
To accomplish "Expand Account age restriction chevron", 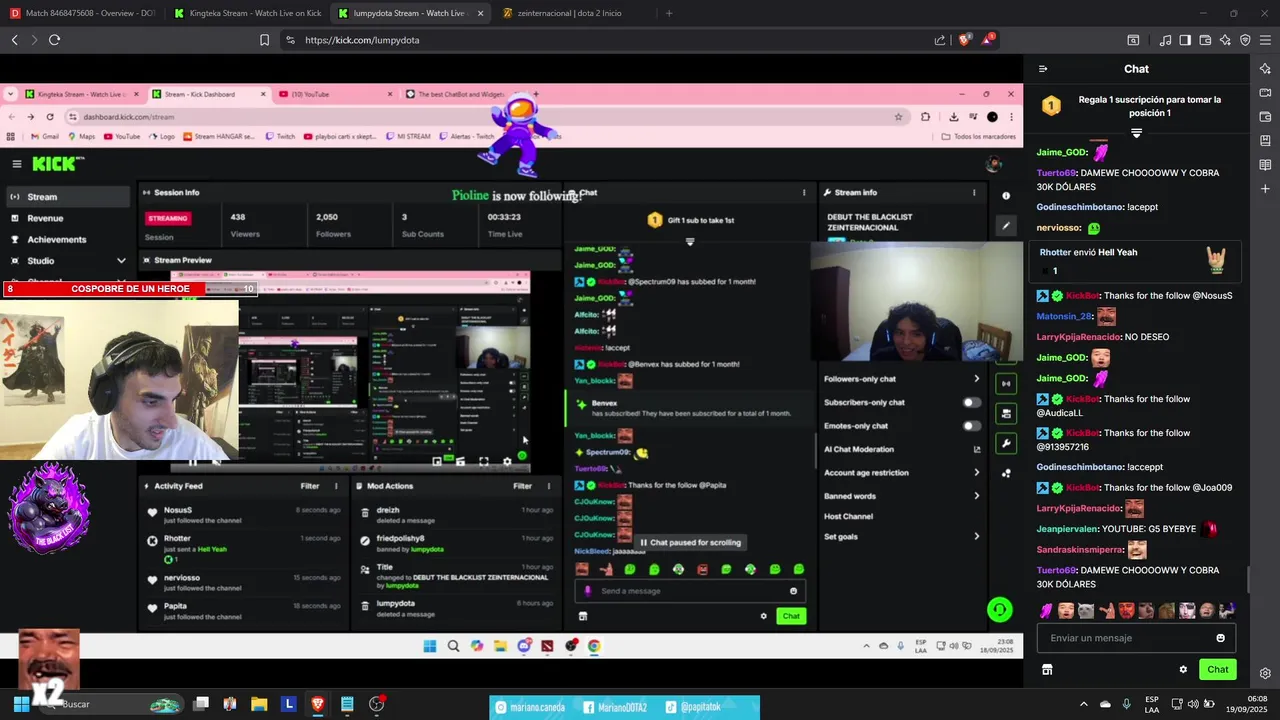I will (977, 473).
